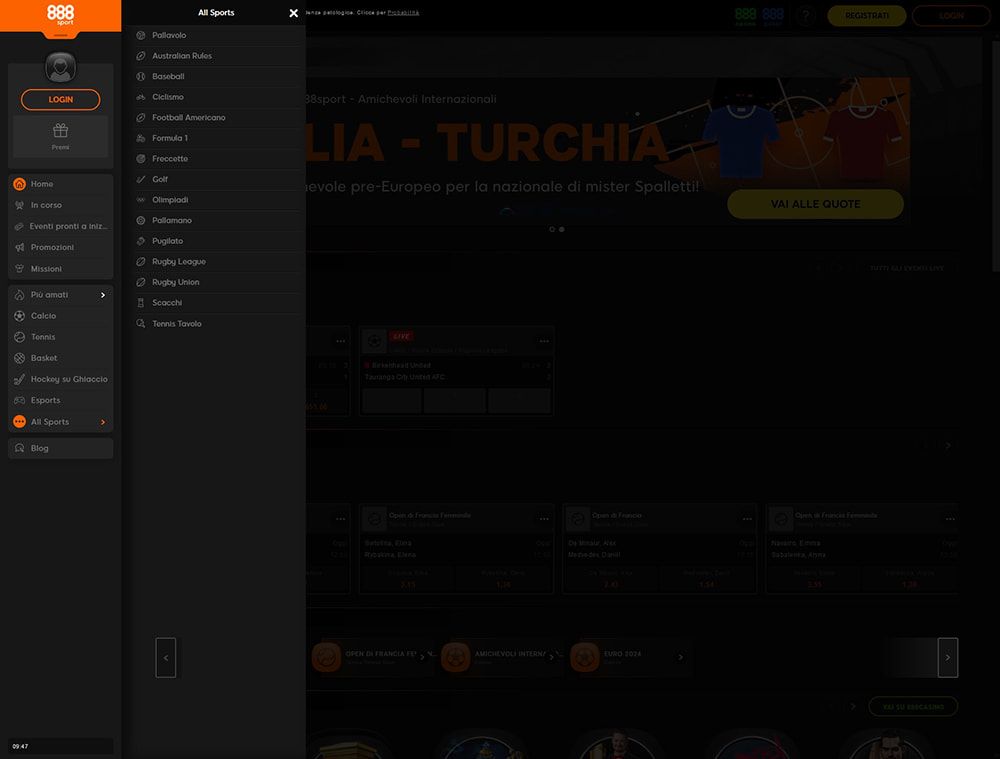Click the Pugilato boxing glove icon

141,240
